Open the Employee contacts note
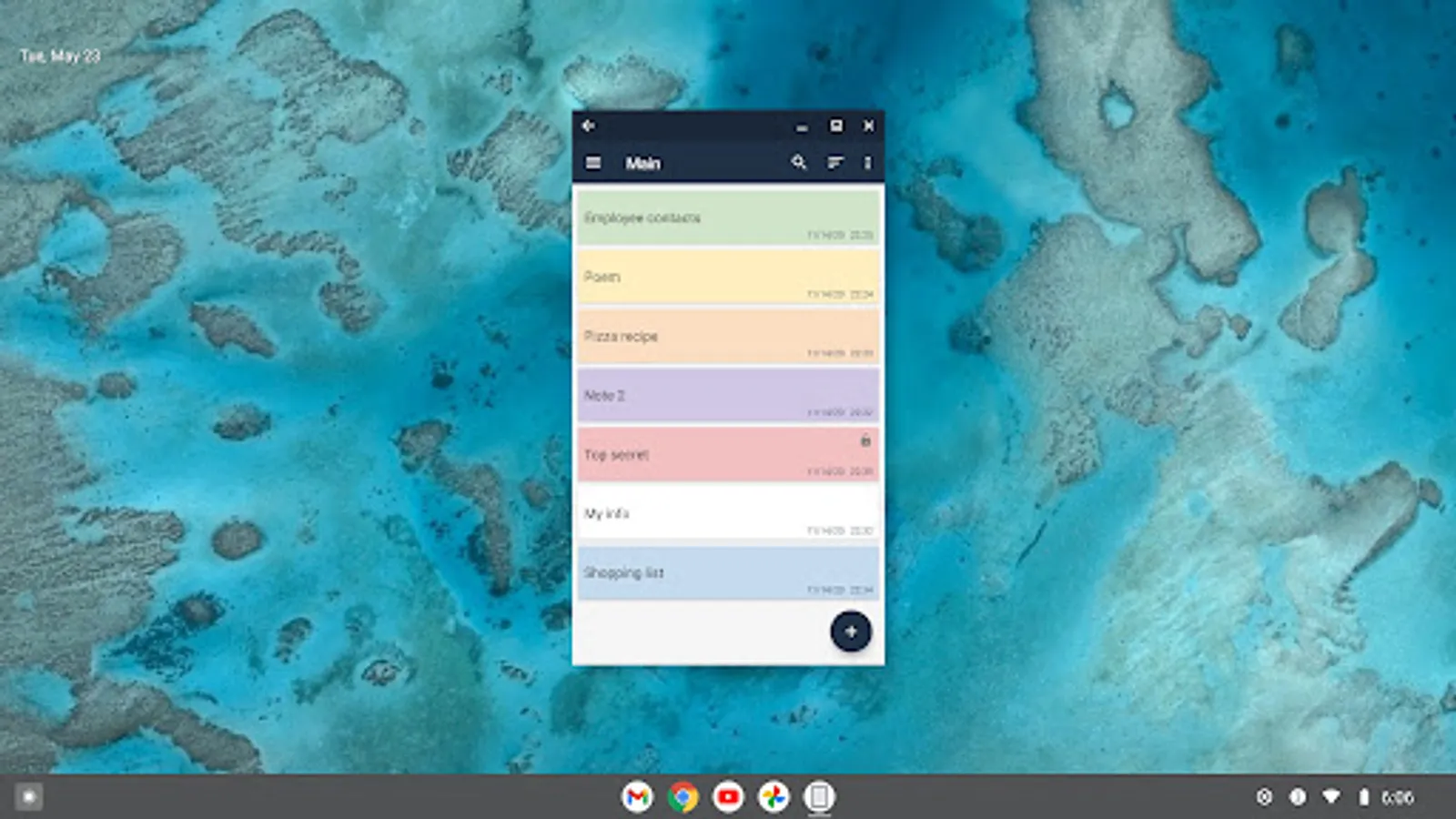 (x=728, y=217)
